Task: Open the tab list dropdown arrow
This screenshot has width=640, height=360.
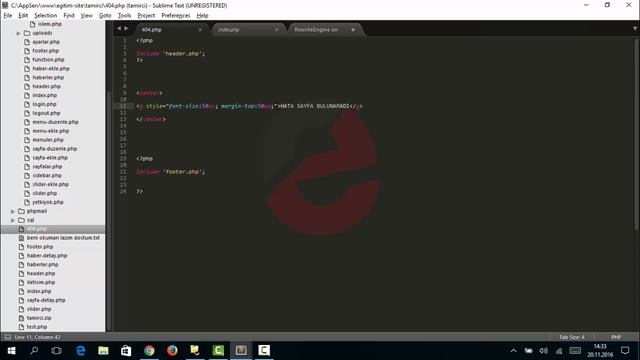Action: (x=635, y=29)
